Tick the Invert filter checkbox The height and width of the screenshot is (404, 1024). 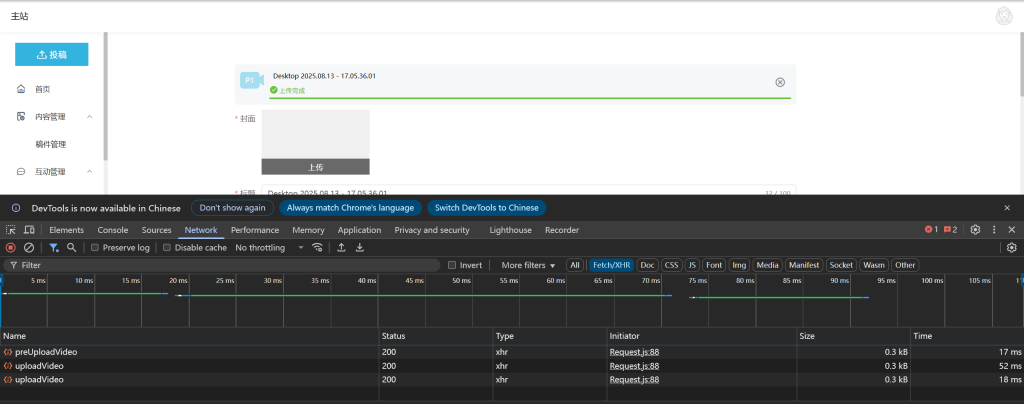coord(452,265)
